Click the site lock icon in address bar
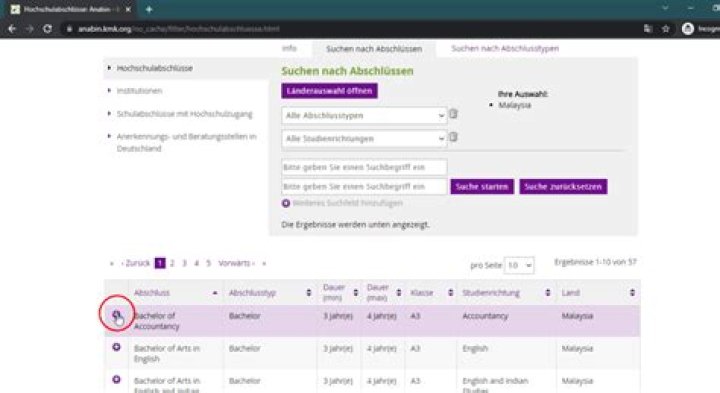 69,29
